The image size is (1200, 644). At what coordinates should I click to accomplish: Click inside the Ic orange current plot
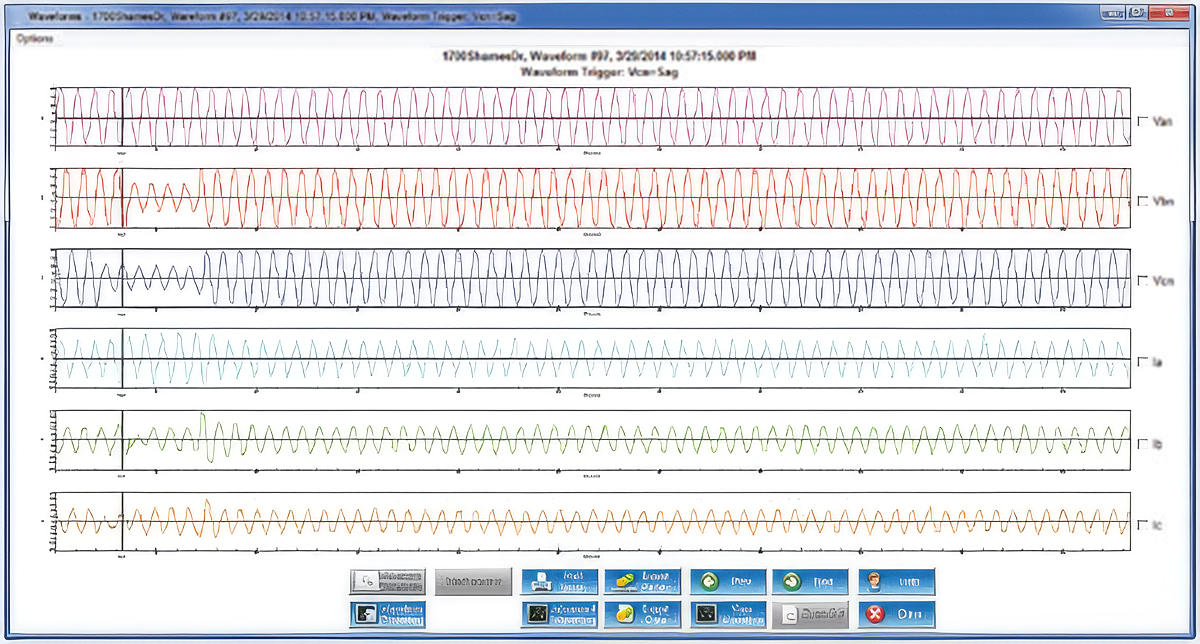point(592,521)
